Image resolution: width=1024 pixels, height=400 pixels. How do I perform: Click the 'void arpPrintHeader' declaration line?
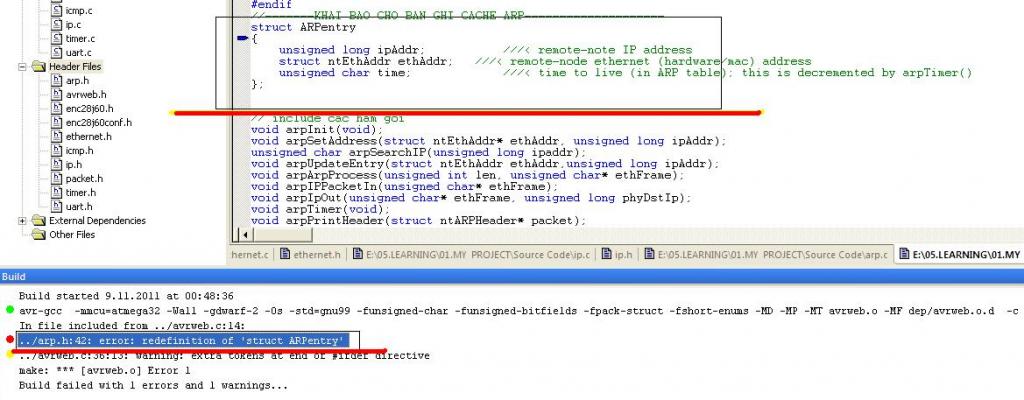click(419, 220)
